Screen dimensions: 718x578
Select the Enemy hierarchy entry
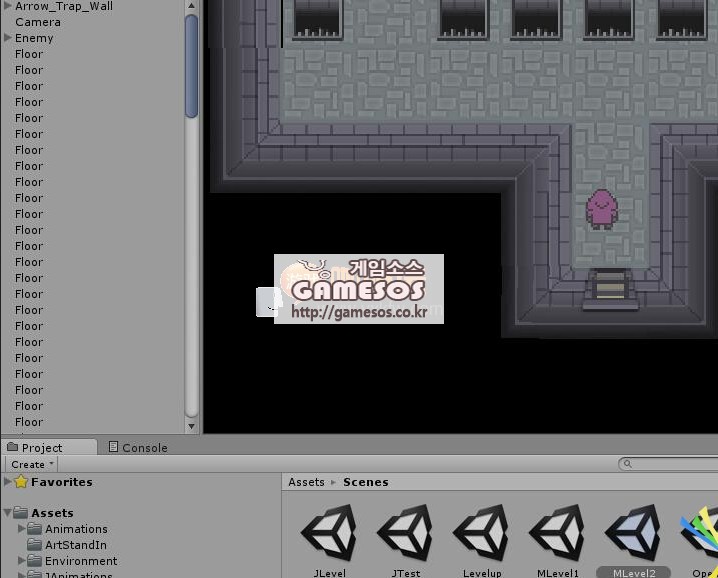click(34, 38)
